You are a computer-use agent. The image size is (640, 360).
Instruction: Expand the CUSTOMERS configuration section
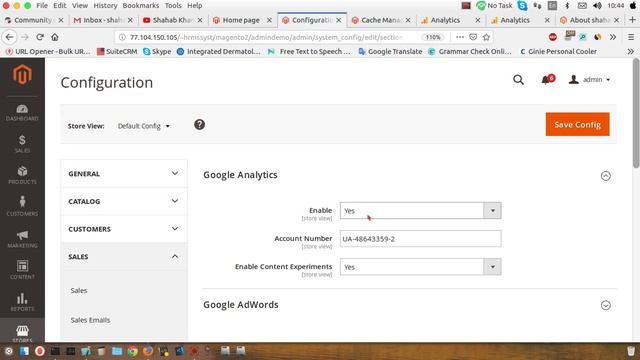124,229
